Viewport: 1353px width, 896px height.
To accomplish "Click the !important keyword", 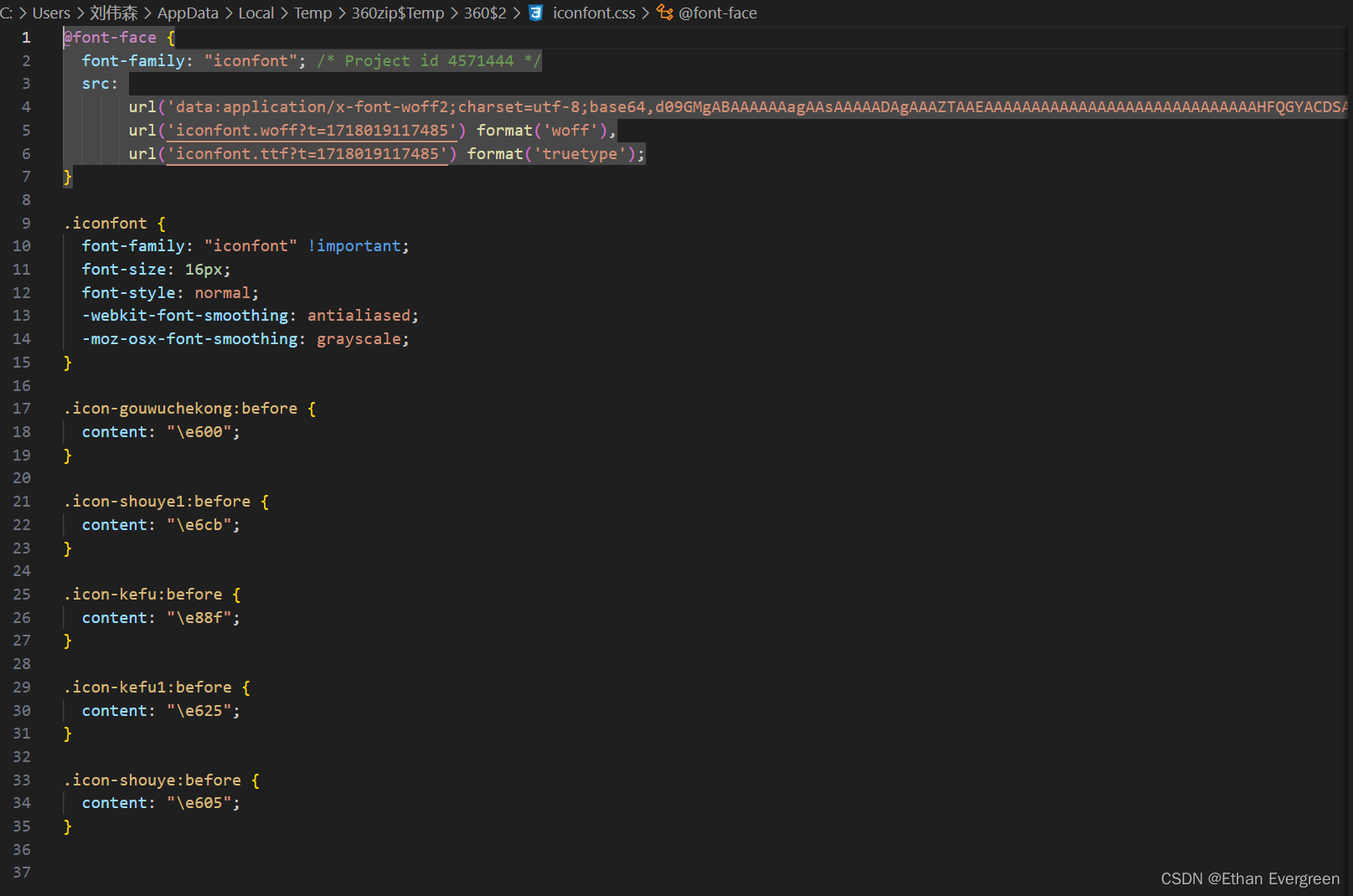I will coord(354,246).
